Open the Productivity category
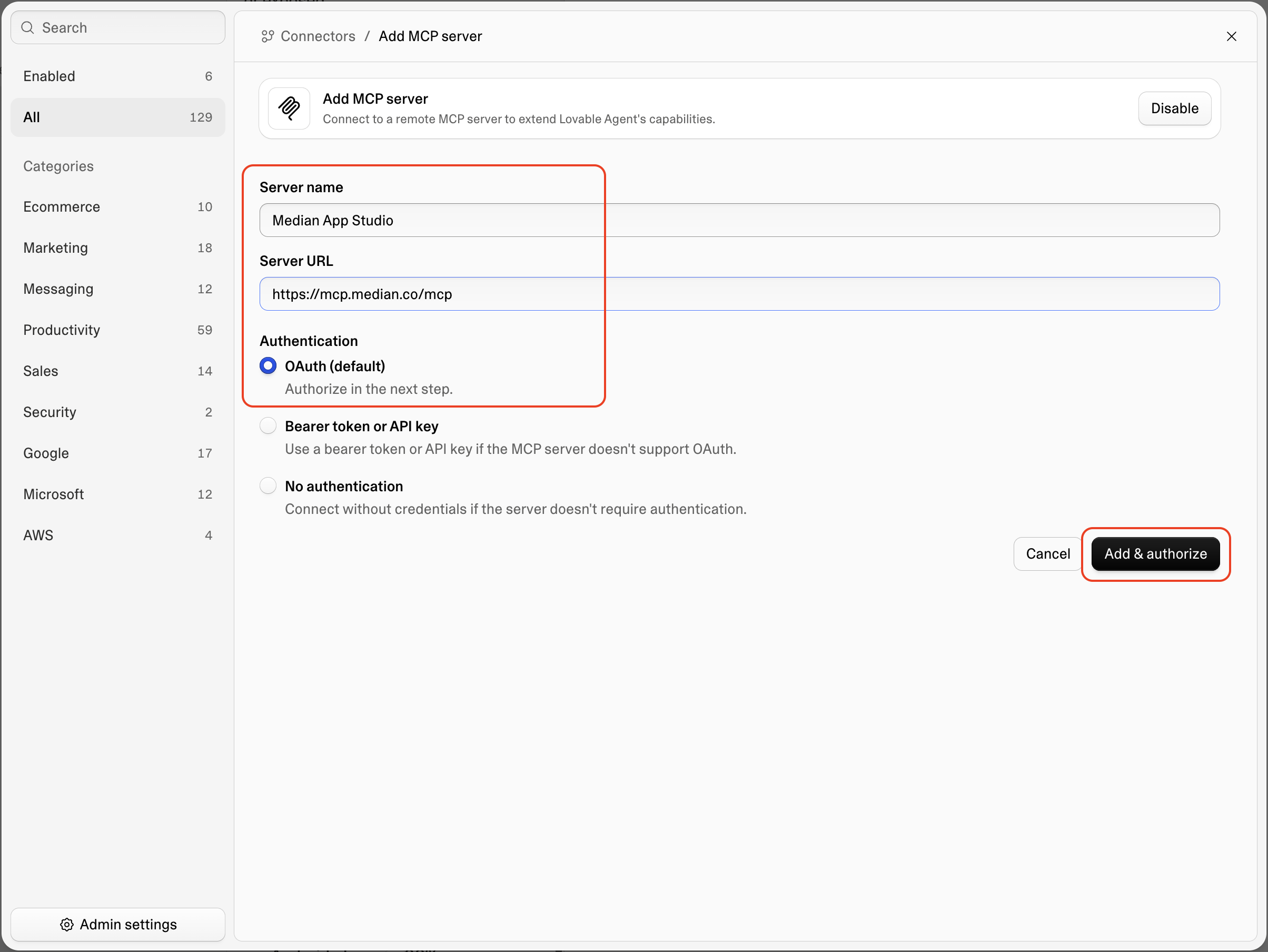 117,330
